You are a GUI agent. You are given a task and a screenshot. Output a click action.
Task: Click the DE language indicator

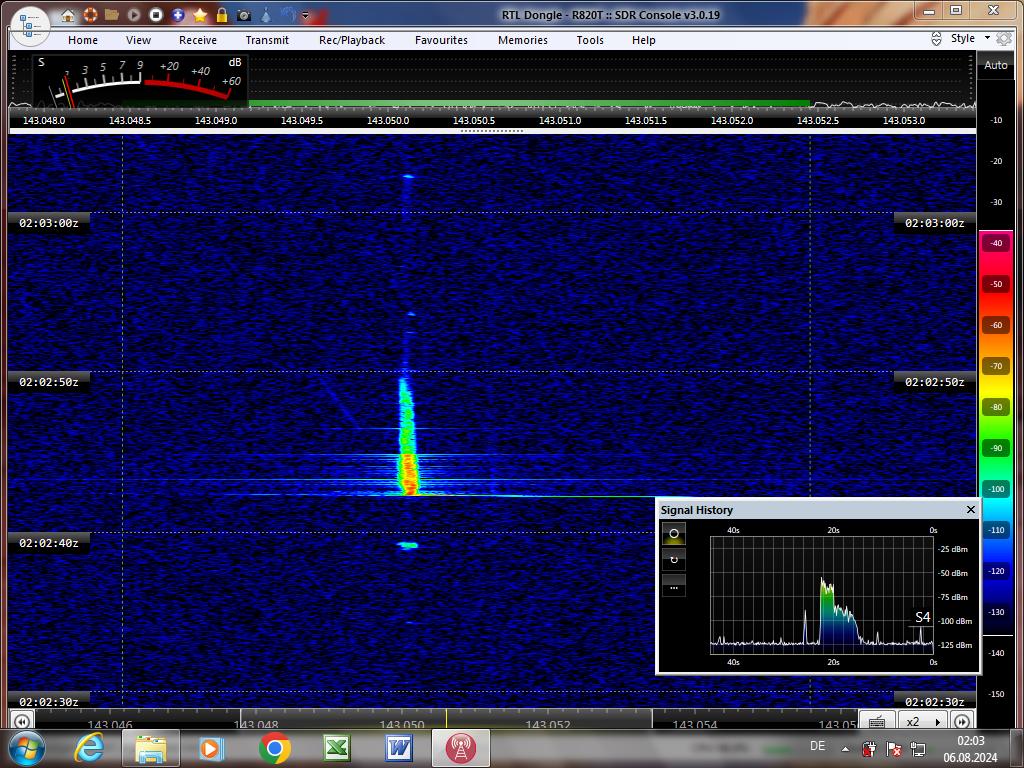coord(818,746)
